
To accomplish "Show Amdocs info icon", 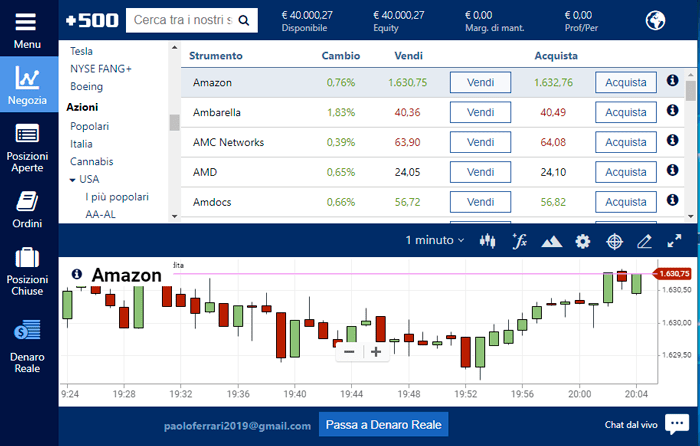I will [672, 200].
